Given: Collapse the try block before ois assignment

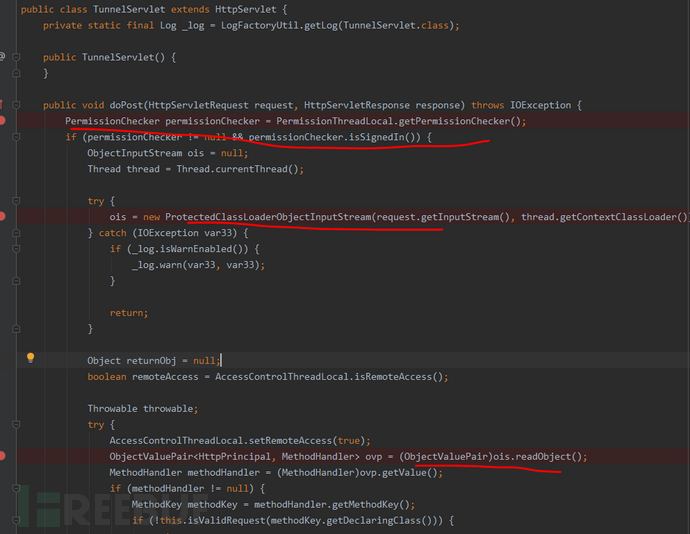Looking at the screenshot, I should coord(16,201).
